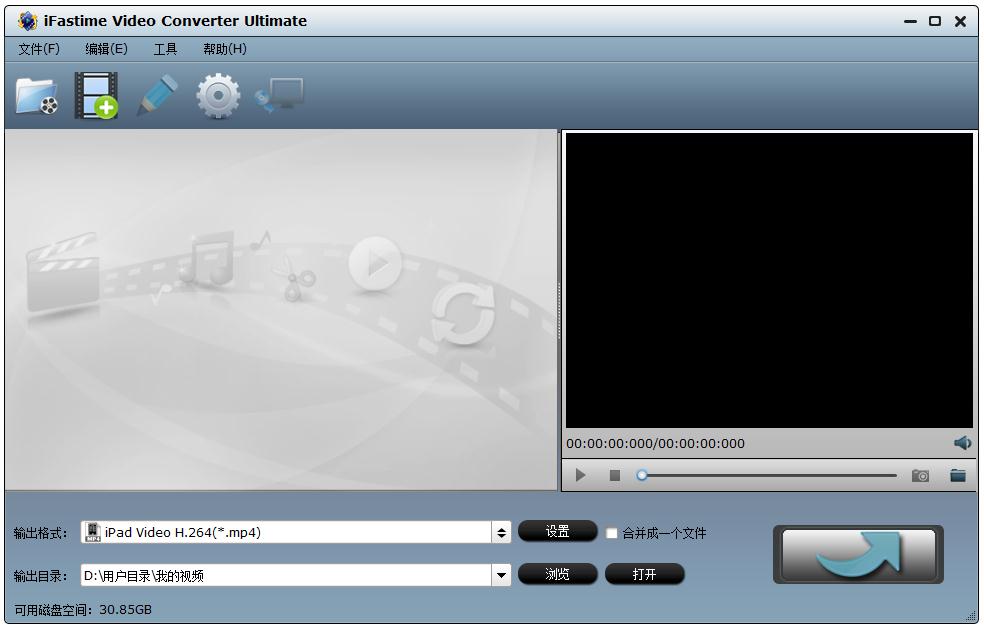
Task: Take a snapshot with the camera icon
Action: (920, 476)
